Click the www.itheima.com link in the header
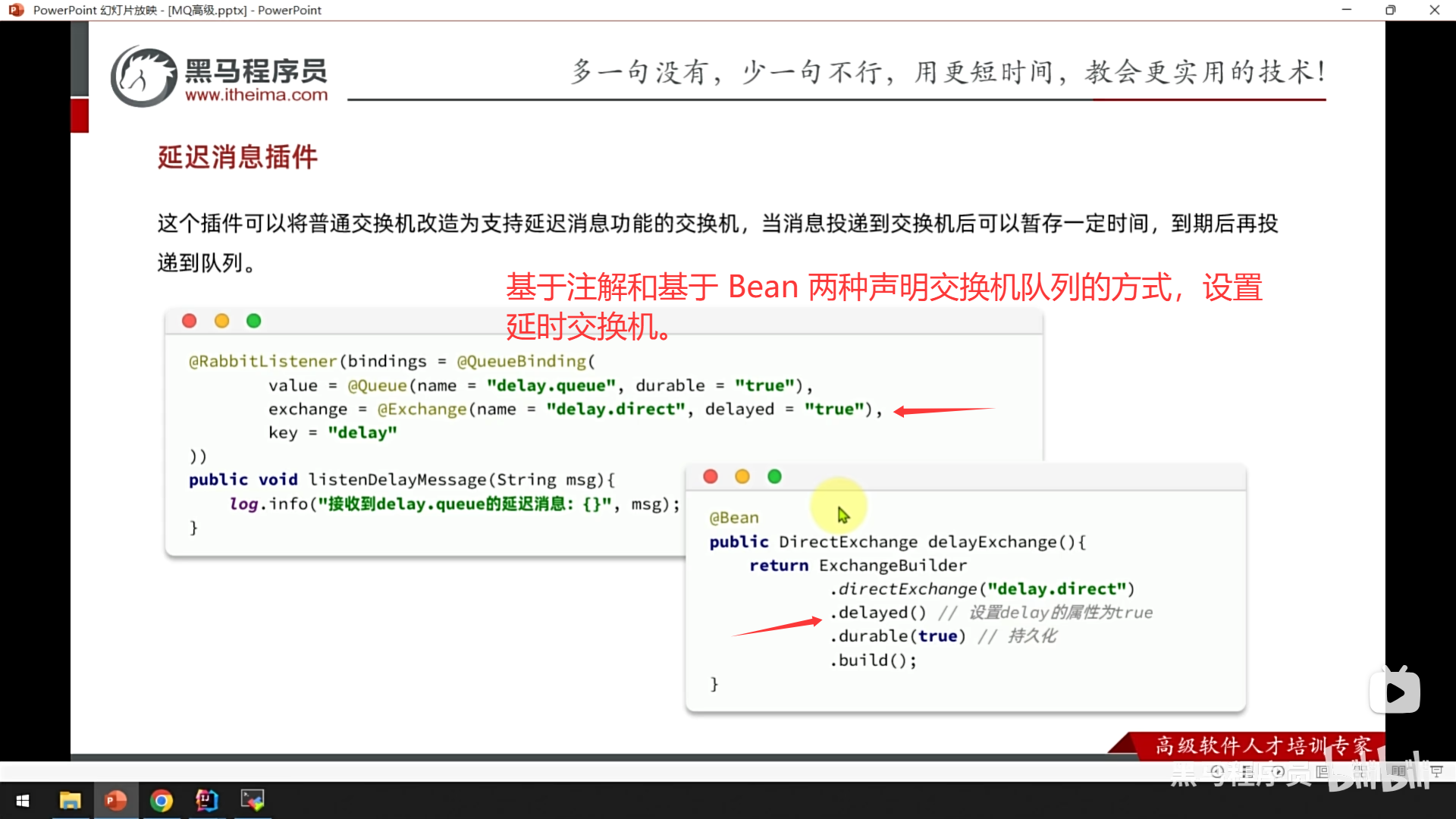This screenshot has height=819, width=1456. coord(256,95)
